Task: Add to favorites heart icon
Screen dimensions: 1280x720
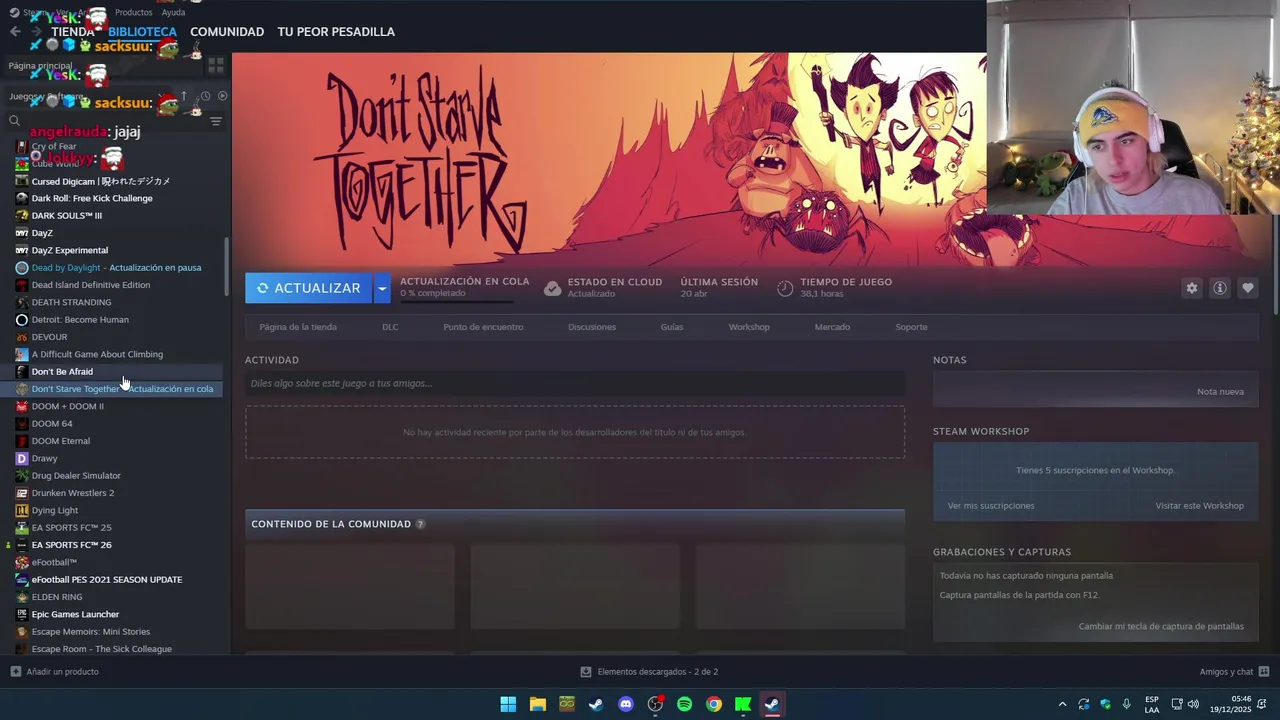Action: (1247, 288)
